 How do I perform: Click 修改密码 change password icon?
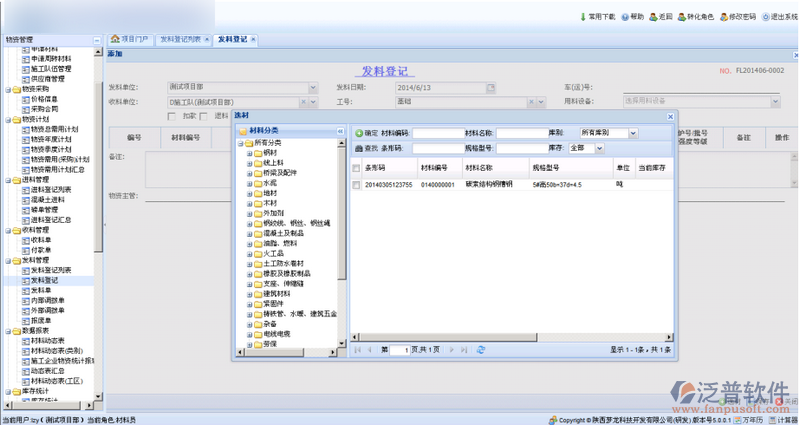pyautogui.click(x=723, y=17)
